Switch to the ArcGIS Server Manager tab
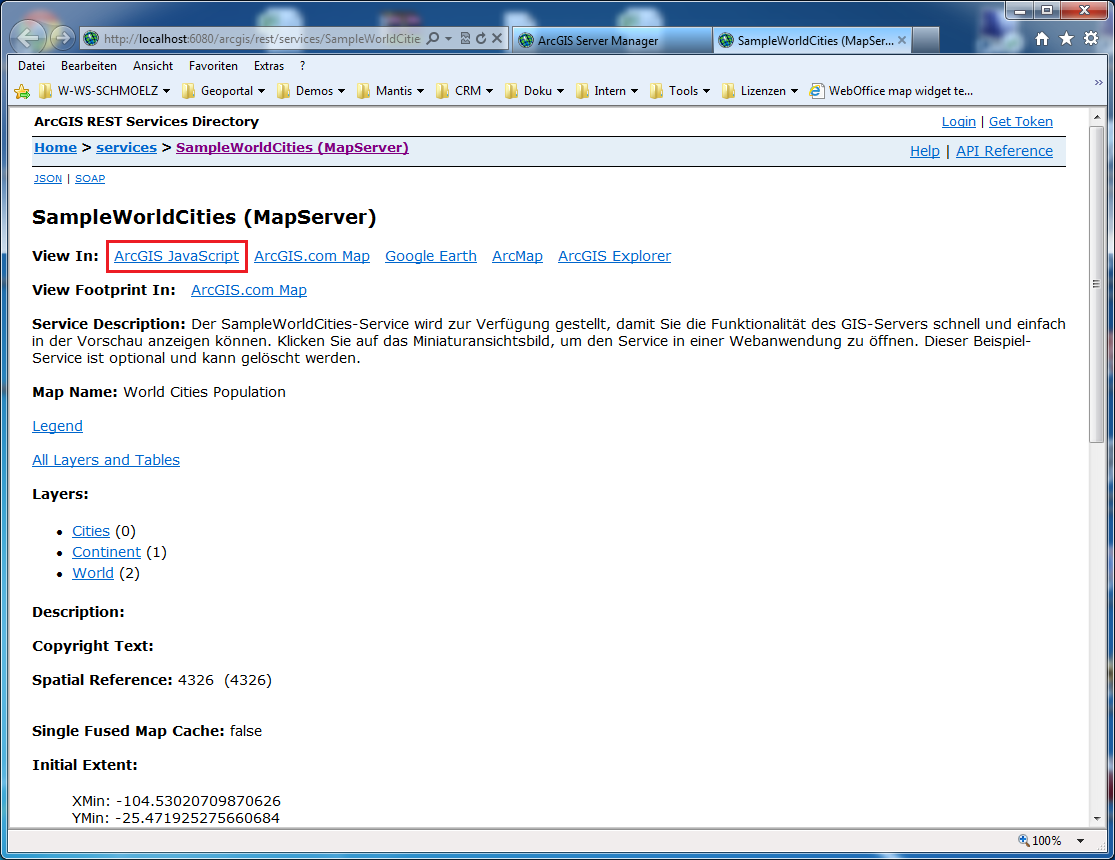1115x860 pixels. (600, 40)
